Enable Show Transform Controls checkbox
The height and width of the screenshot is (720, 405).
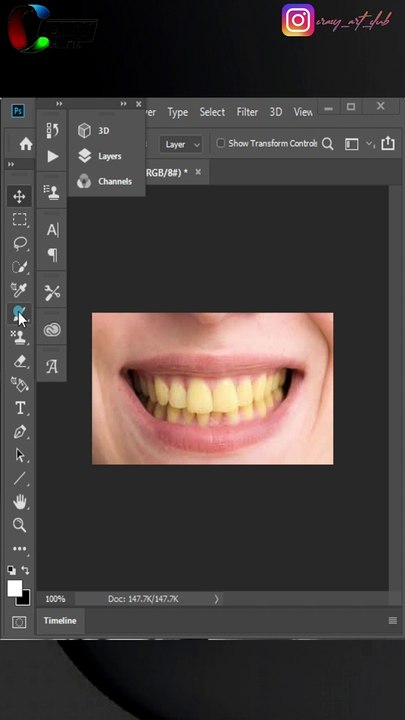click(220, 143)
